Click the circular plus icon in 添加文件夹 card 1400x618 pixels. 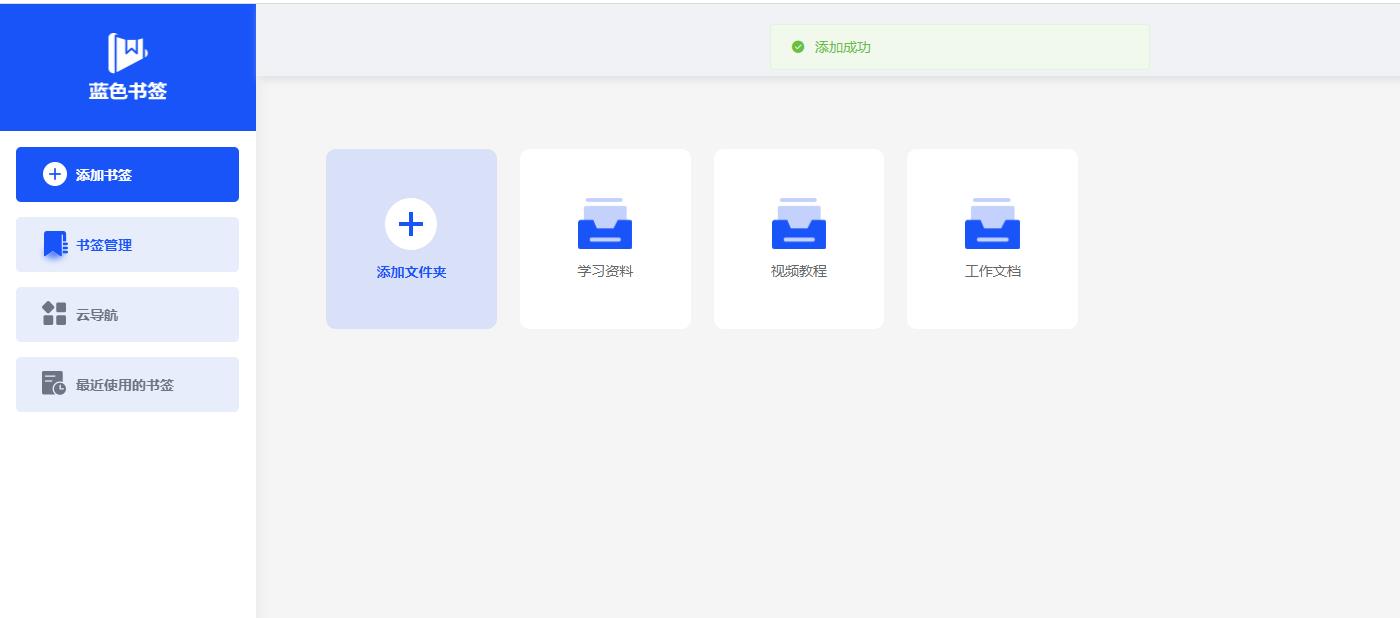tap(411, 224)
